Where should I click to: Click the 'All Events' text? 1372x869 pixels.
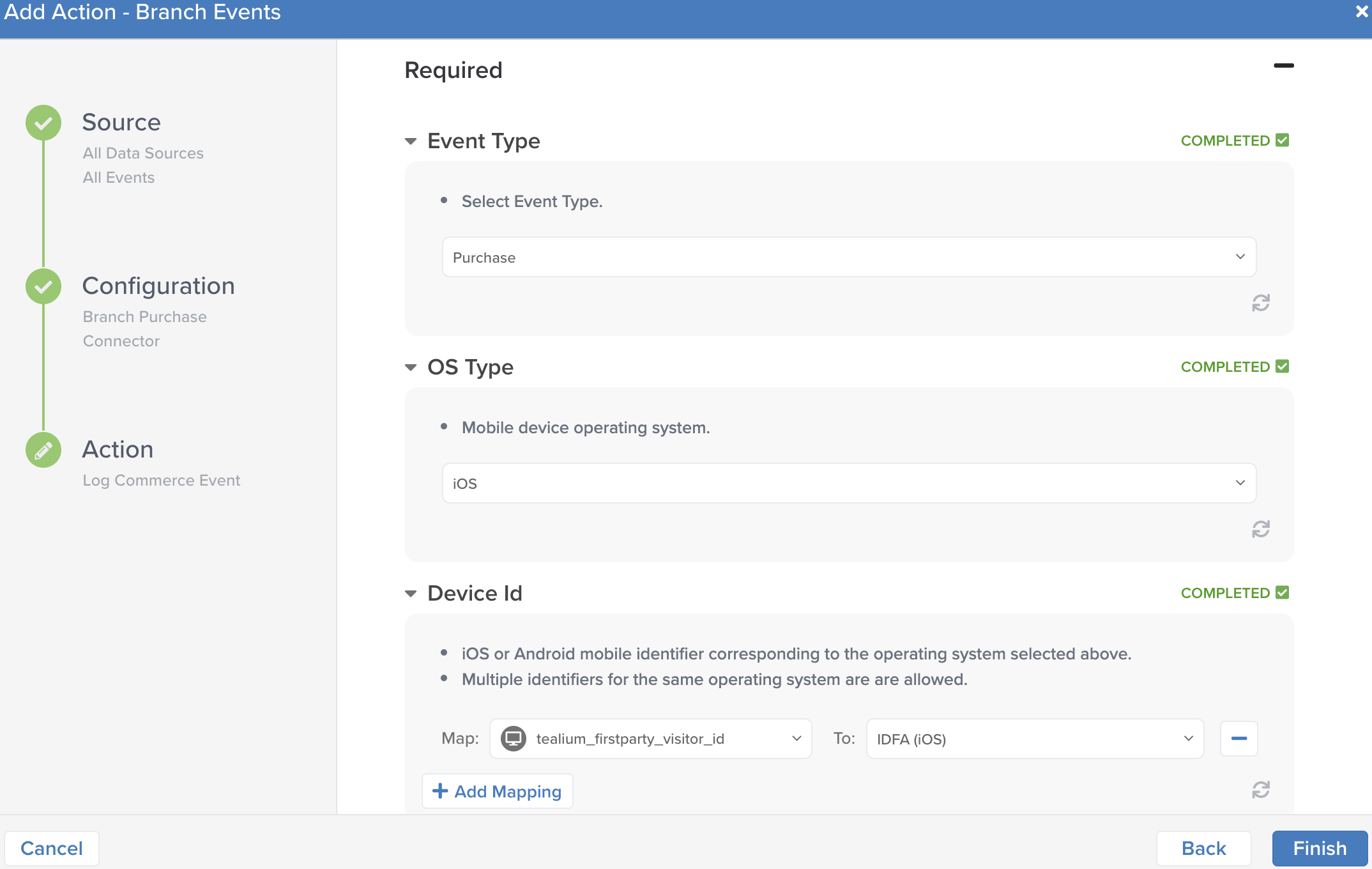pyautogui.click(x=119, y=177)
